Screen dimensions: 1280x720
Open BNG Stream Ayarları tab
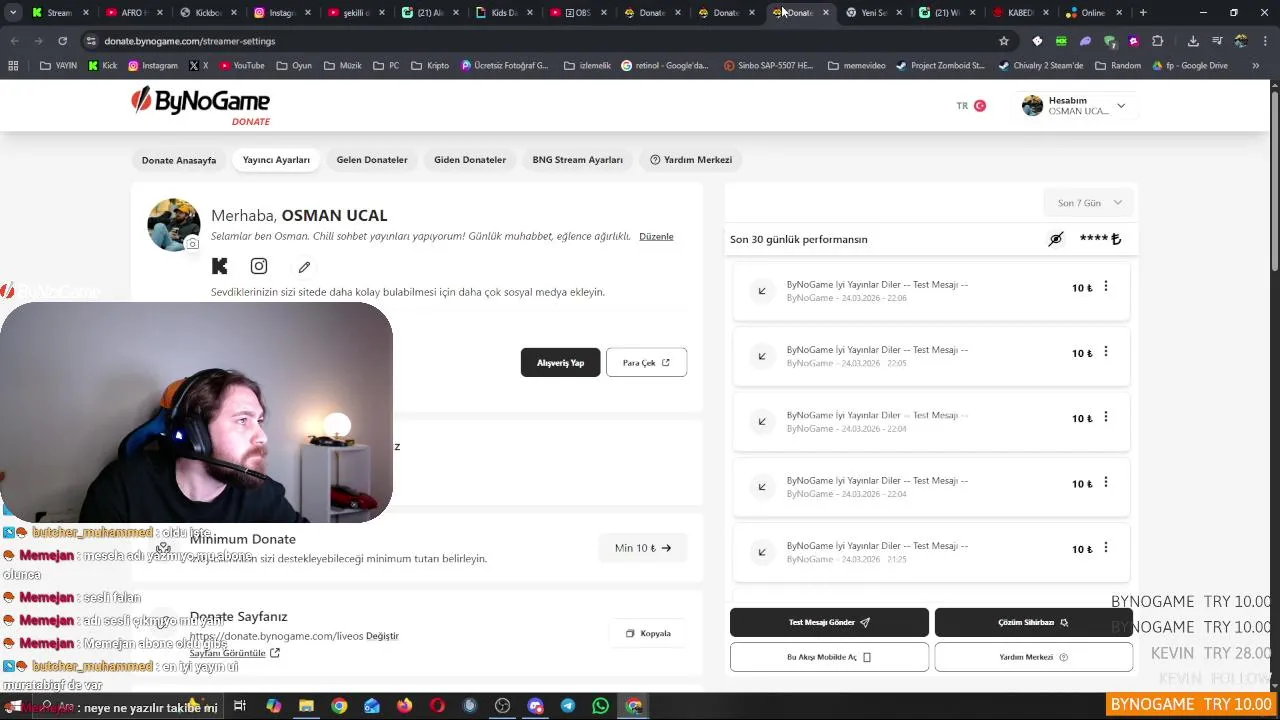tap(577, 160)
